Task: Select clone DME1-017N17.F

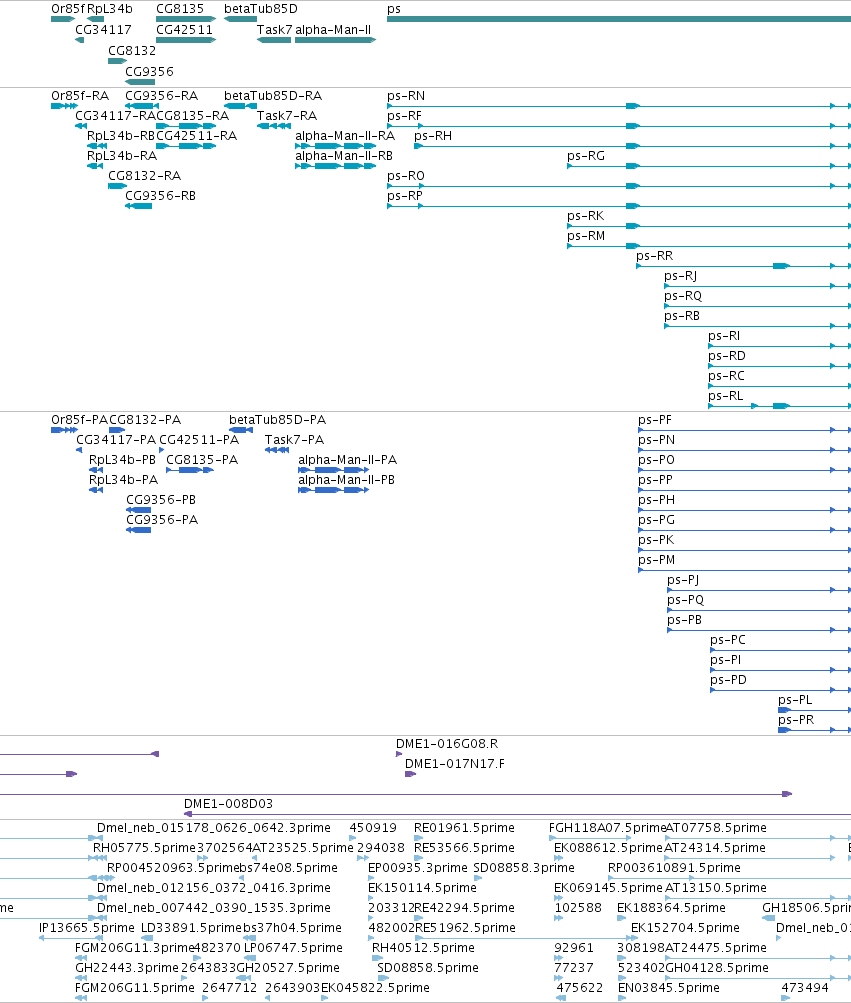Action: coord(455,764)
